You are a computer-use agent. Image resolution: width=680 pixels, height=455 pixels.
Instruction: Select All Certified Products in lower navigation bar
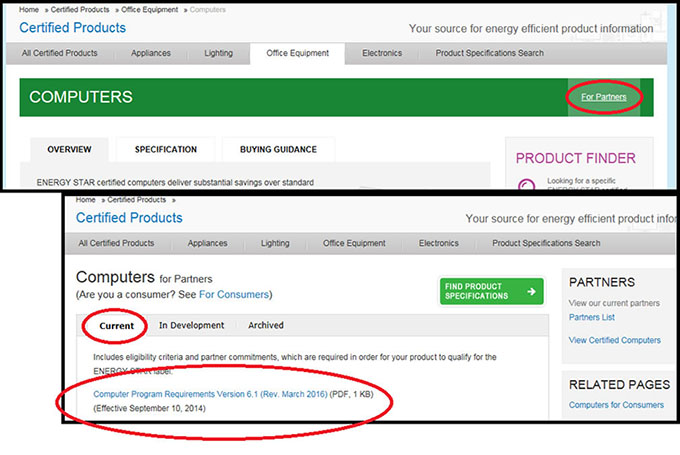[x=116, y=243]
